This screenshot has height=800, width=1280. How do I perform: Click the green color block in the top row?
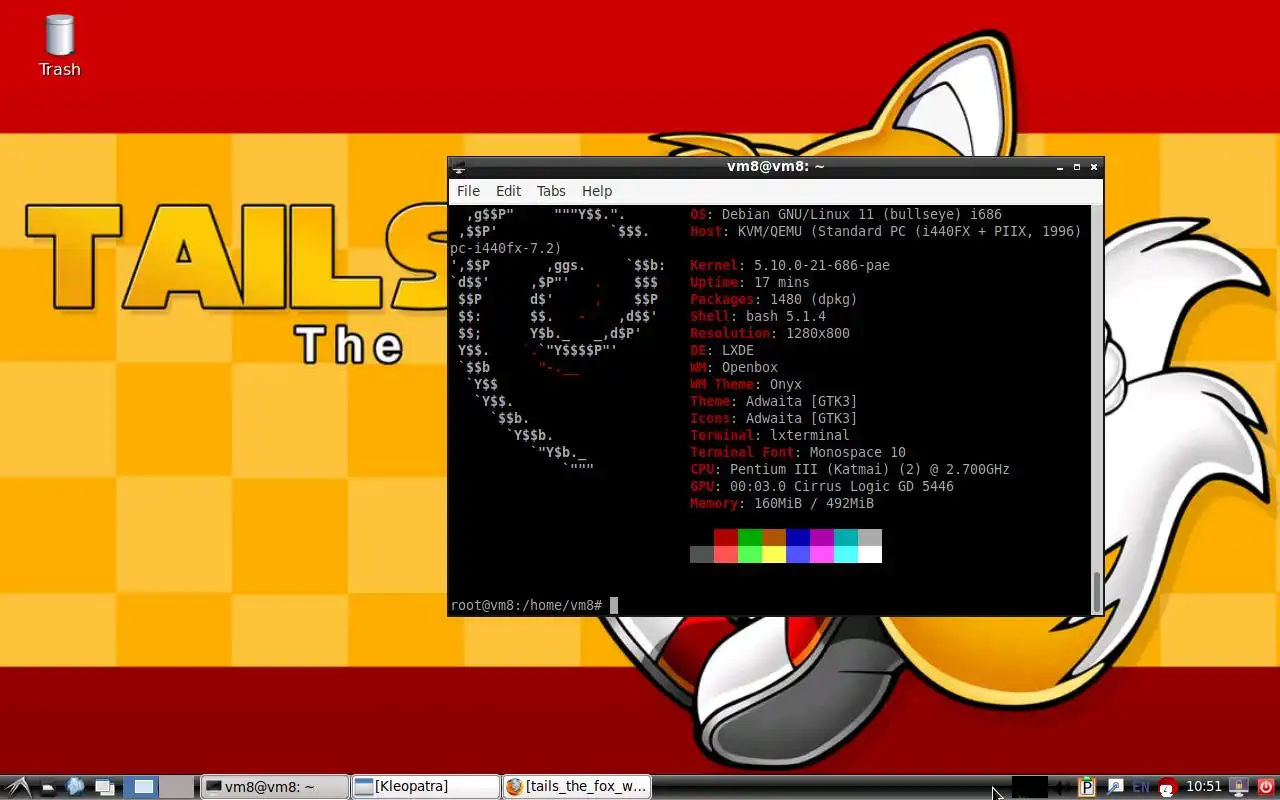[750, 538]
